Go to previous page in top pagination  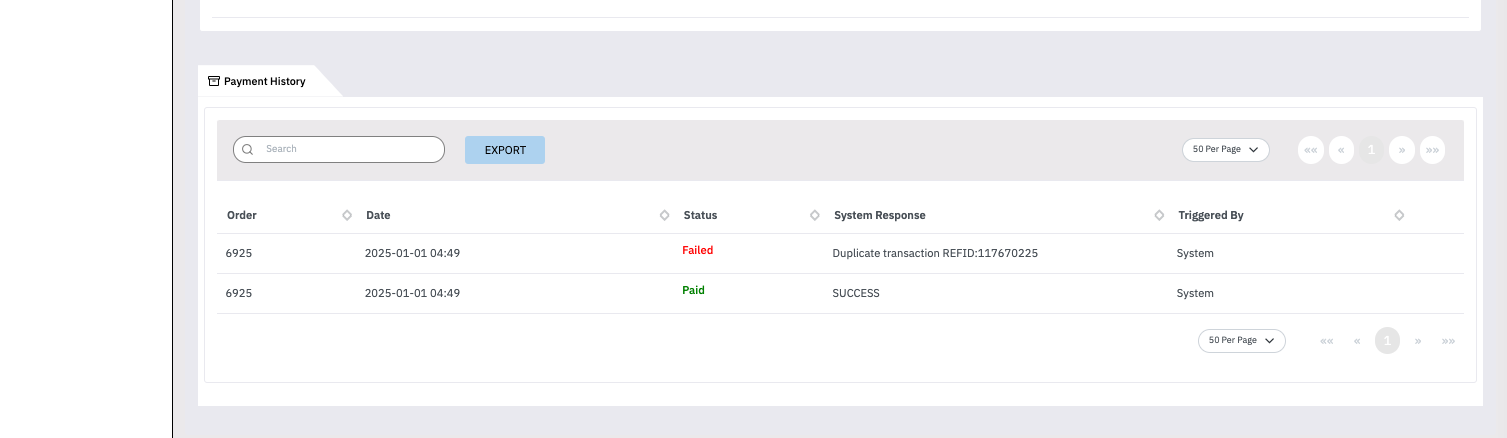(x=1341, y=150)
